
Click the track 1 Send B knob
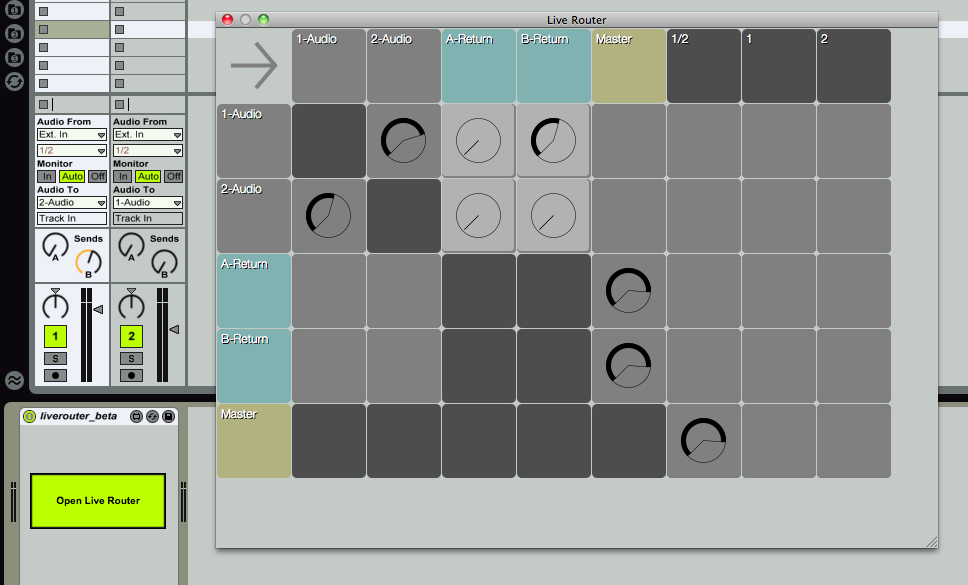[88, 263]
